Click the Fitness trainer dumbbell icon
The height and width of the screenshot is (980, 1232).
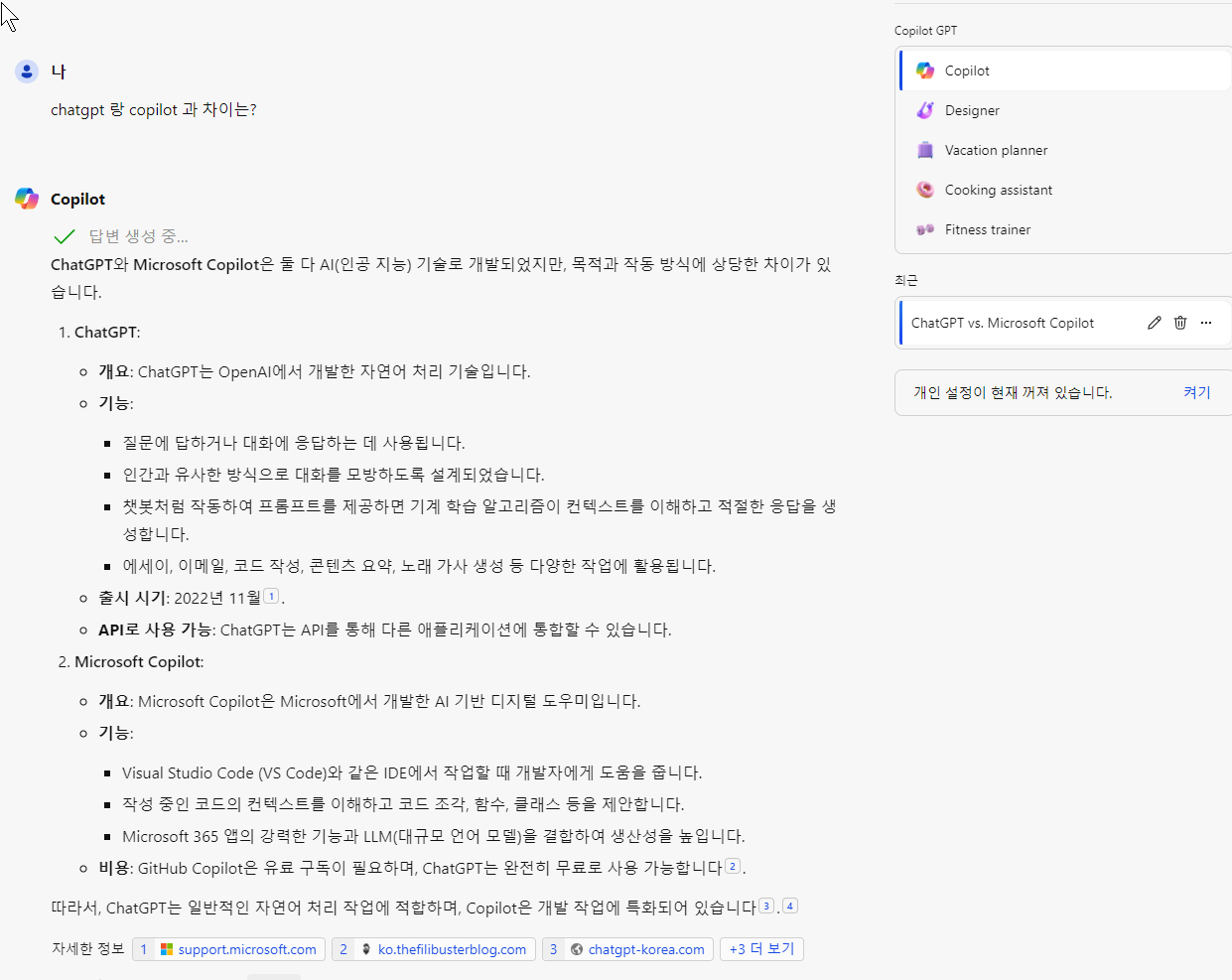[x=925, y=229]
